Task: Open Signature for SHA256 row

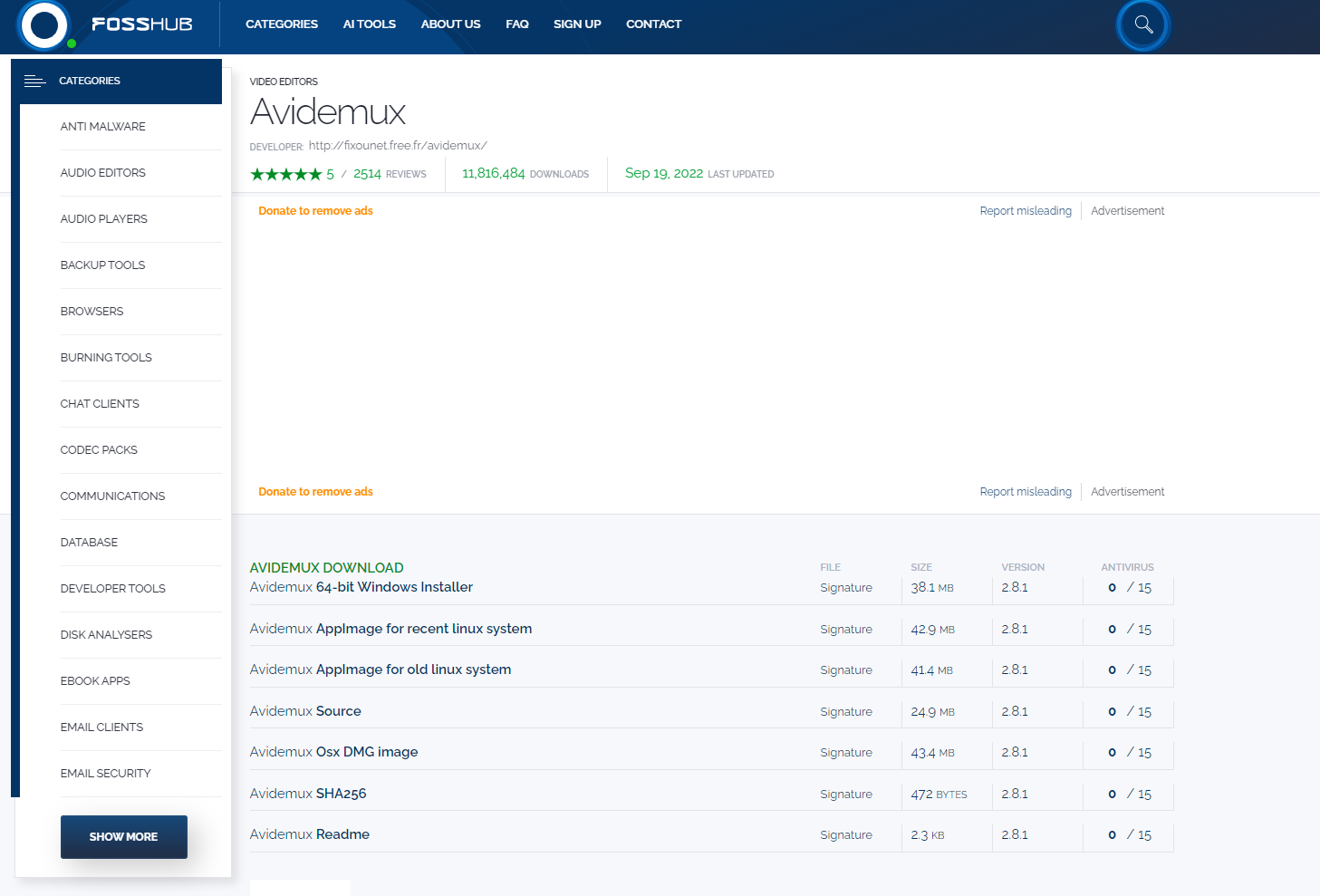Action: tap(846, 795)
